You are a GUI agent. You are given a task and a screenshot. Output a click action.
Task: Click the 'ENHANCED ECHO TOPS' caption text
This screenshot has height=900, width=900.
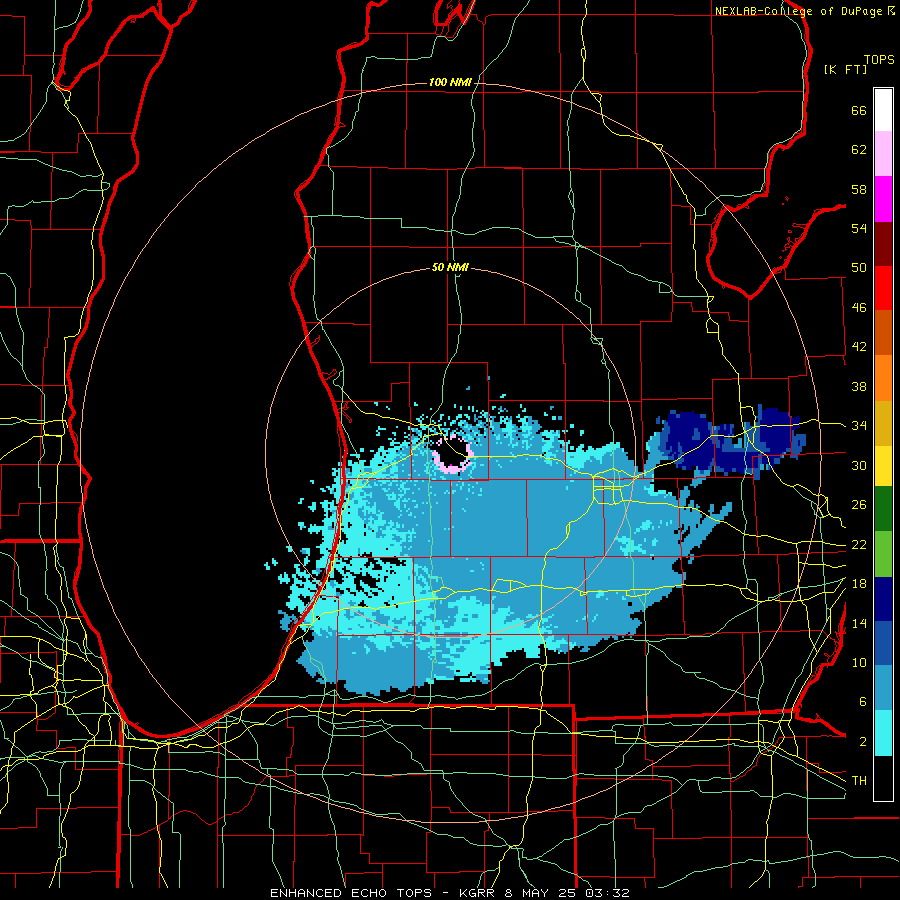click(x=351, y=893)
